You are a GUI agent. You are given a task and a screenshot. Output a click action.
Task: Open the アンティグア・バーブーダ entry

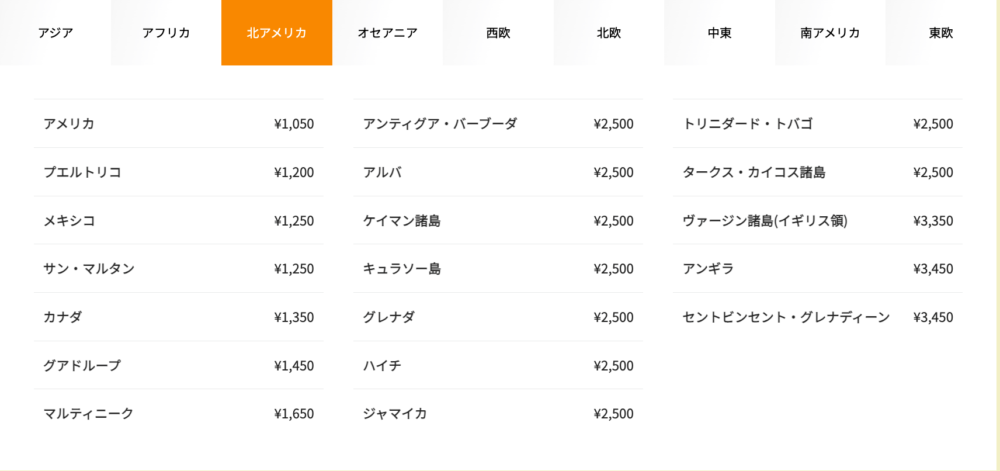[x=498, y=124]
